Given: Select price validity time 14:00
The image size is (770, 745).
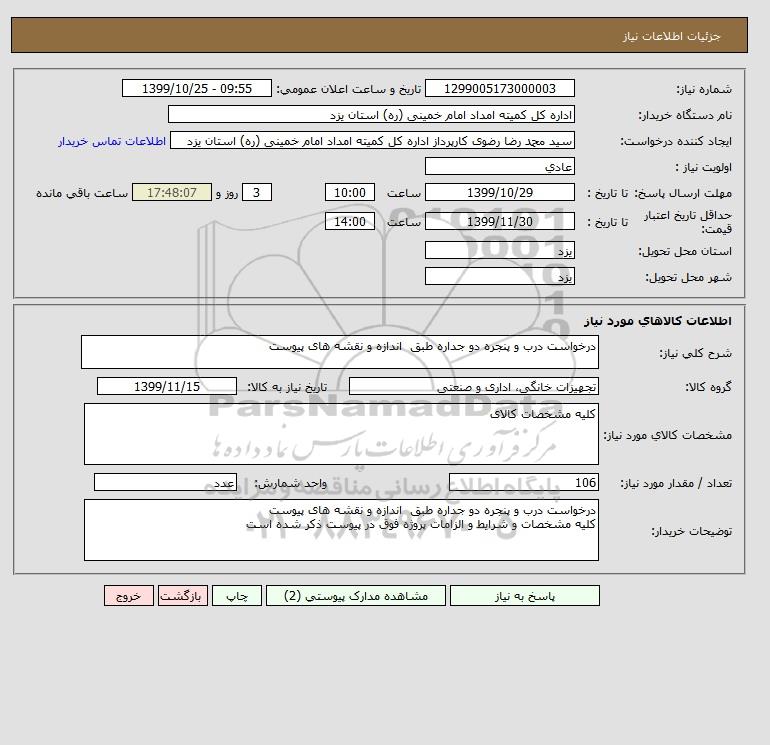Looking at the screenshot, I should pyautogui.click(x=350, y=221).
